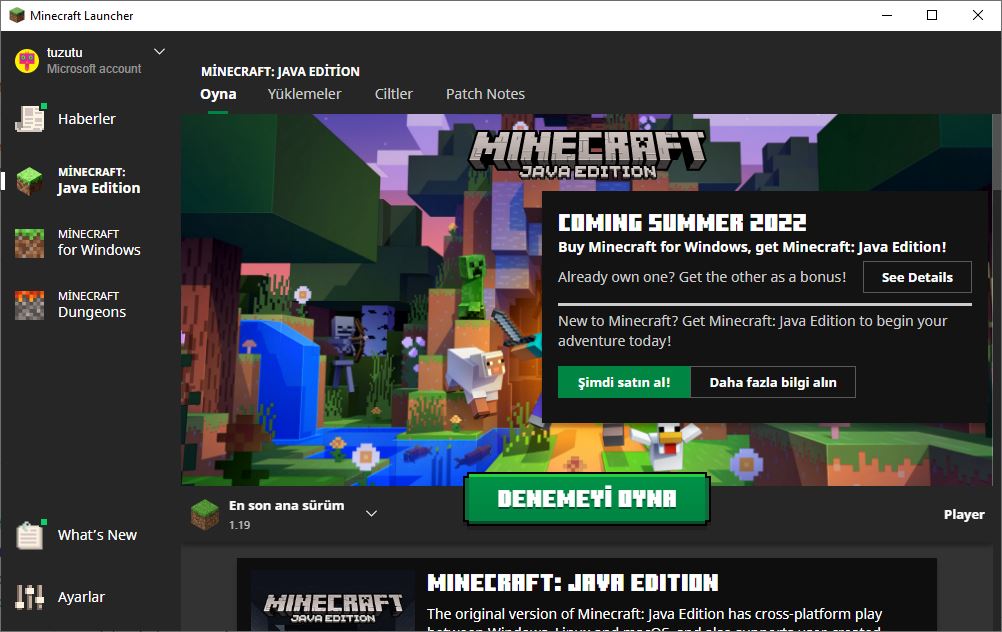
Task: Click the Minecraft Launcher title bar icon
Action: [x=17, y=15]
